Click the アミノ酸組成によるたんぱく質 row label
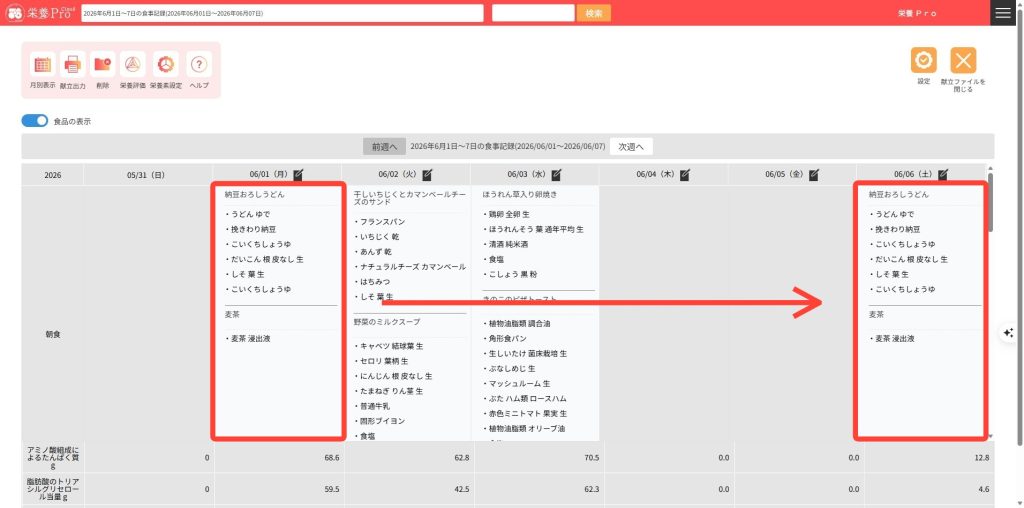This screenshot has width=1024, height=508. pyautogui.click(x=53, y=458)
